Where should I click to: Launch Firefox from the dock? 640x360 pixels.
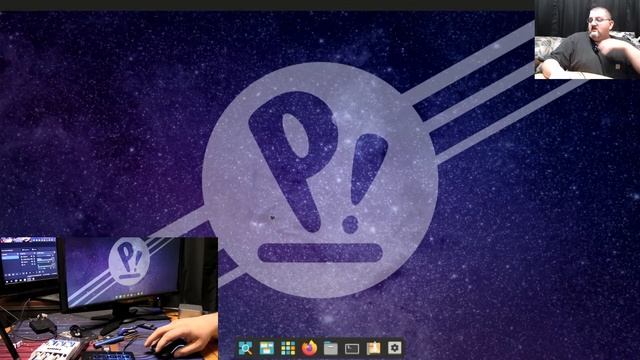click(x=309, y=348)
